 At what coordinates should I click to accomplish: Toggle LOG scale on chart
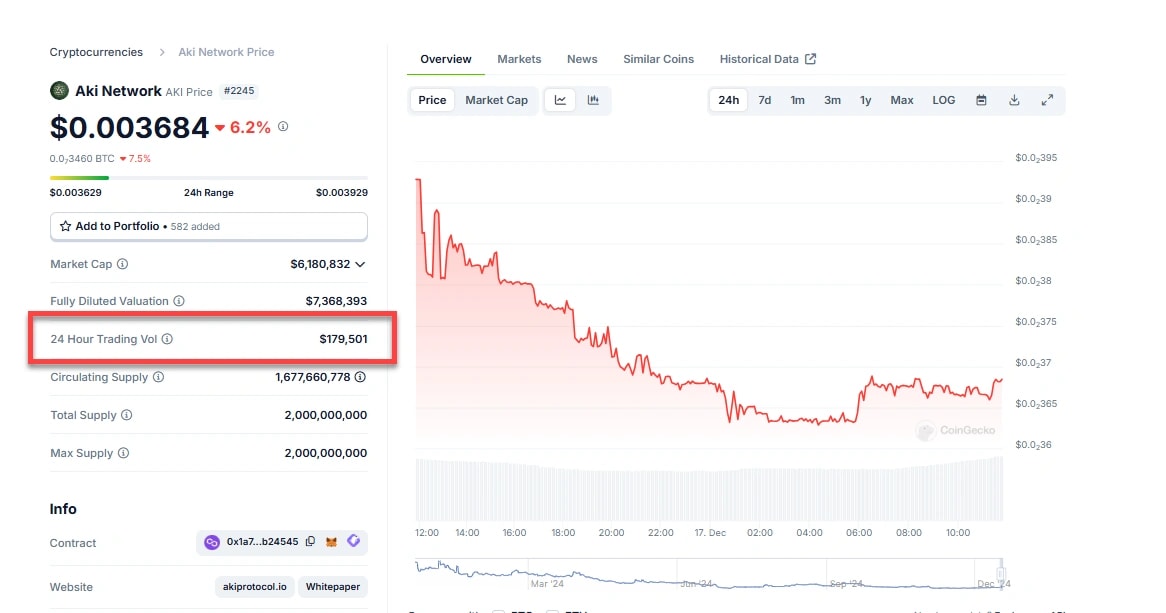(943, 100)
